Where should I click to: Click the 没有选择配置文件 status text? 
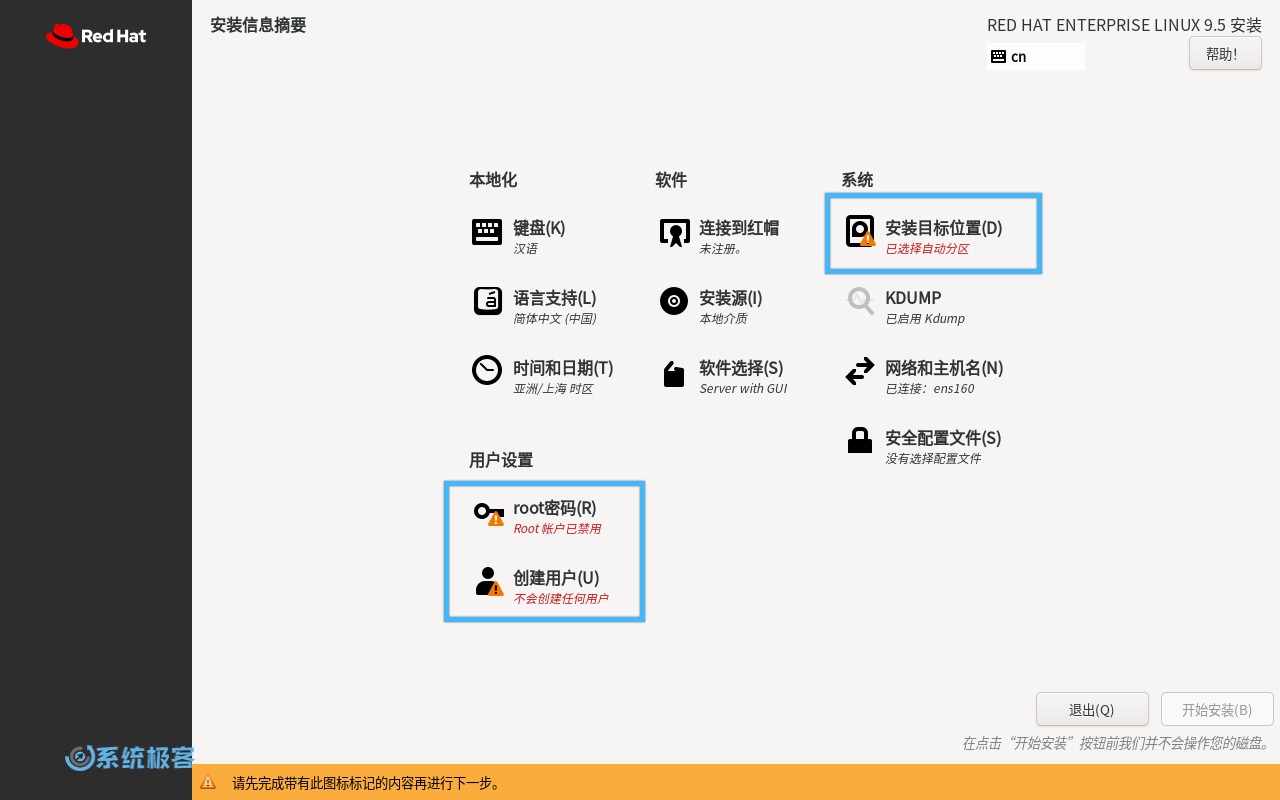click(933, 459)
